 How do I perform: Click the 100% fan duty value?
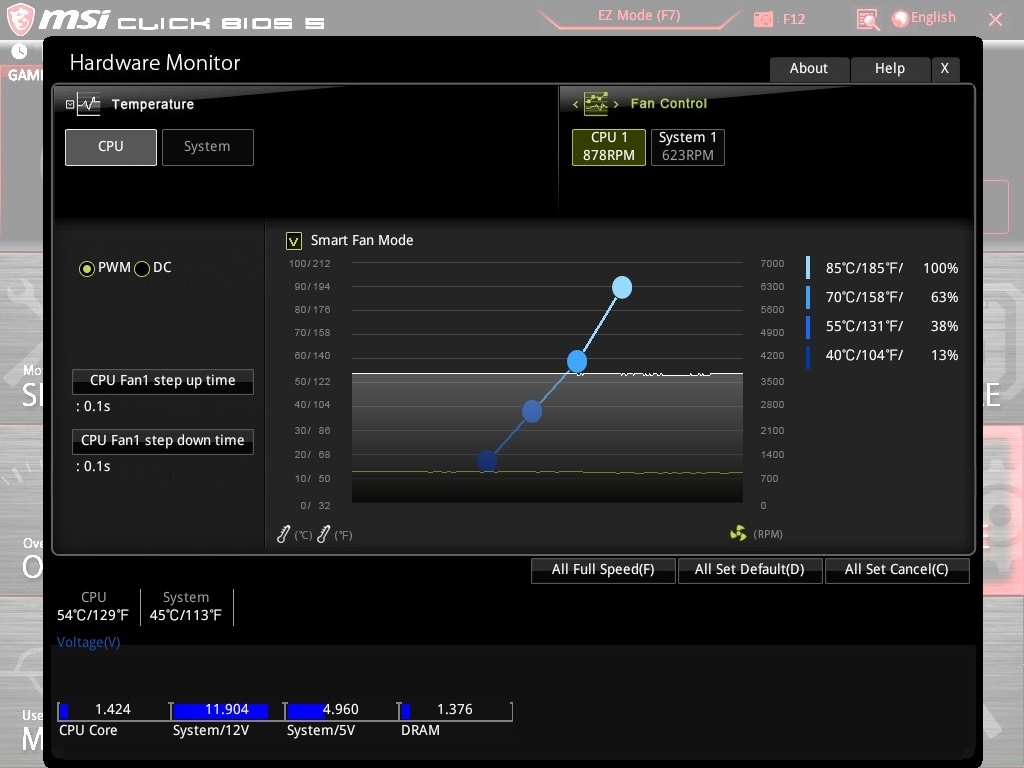point(940,268)
